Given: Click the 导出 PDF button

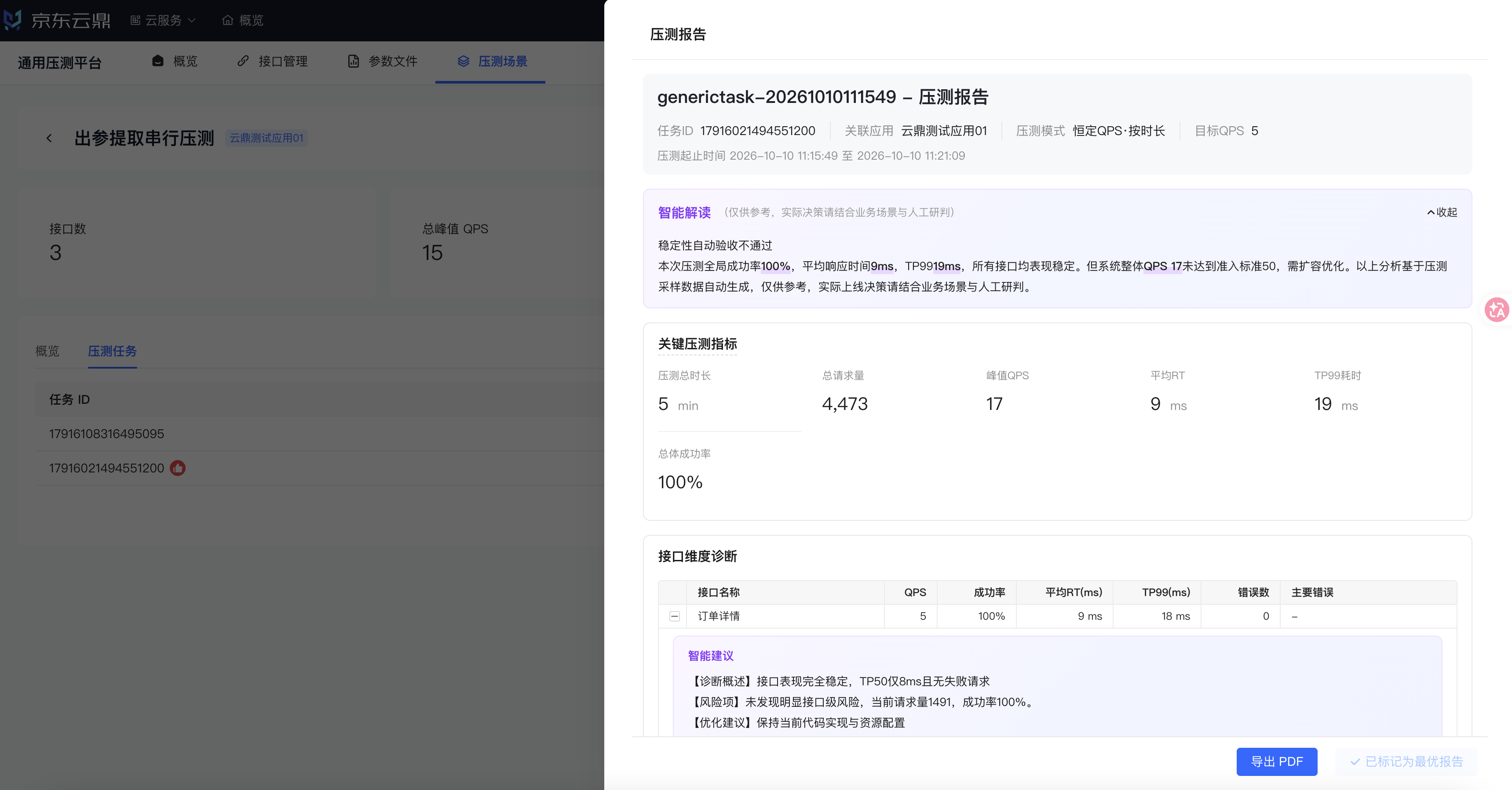Looking at the screenshot, I should click(1277, 762).
